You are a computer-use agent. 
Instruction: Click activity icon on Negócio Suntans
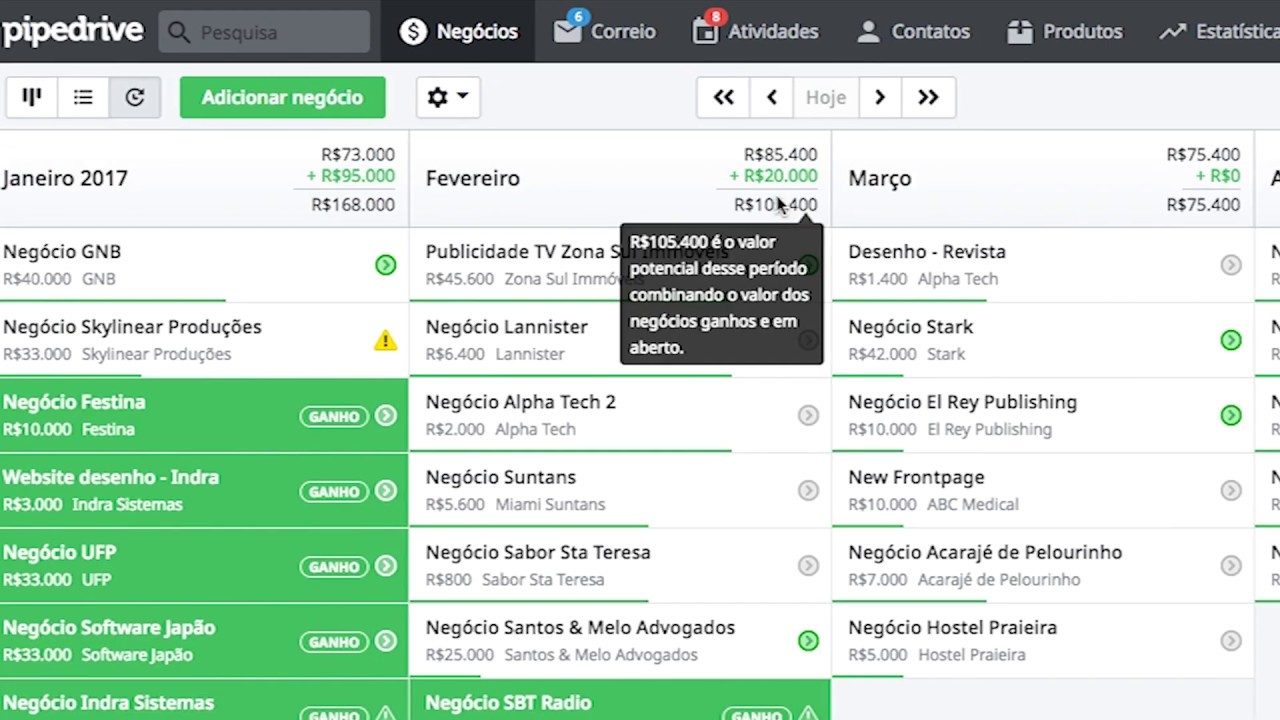[x=808, y=490]
